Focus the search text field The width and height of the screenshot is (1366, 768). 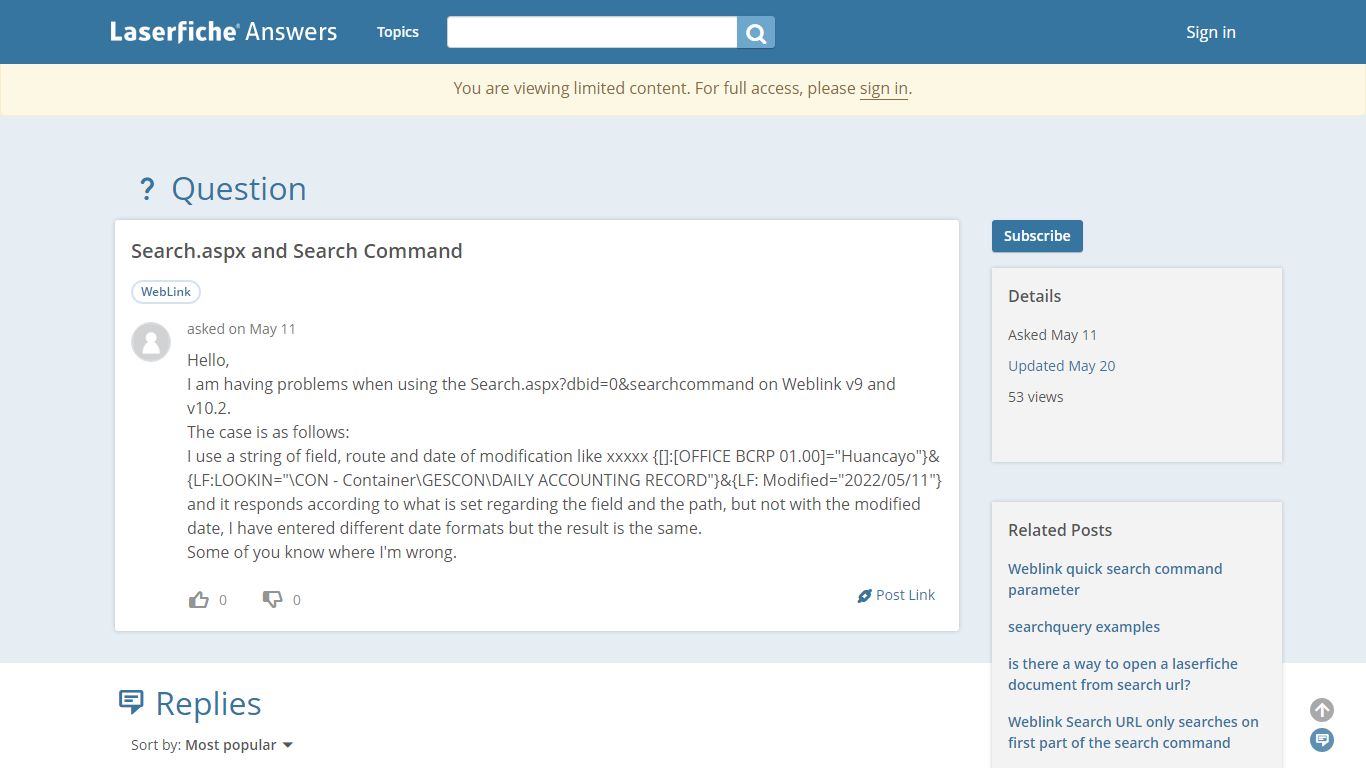592,32
